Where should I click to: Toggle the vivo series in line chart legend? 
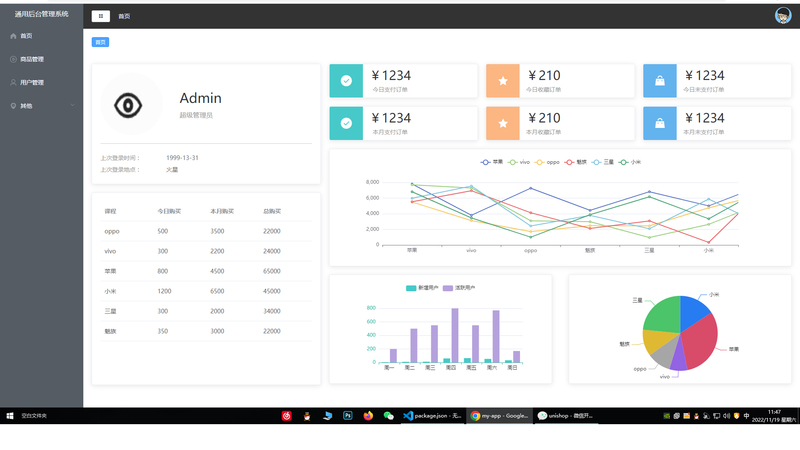click(x=519, y=162)
